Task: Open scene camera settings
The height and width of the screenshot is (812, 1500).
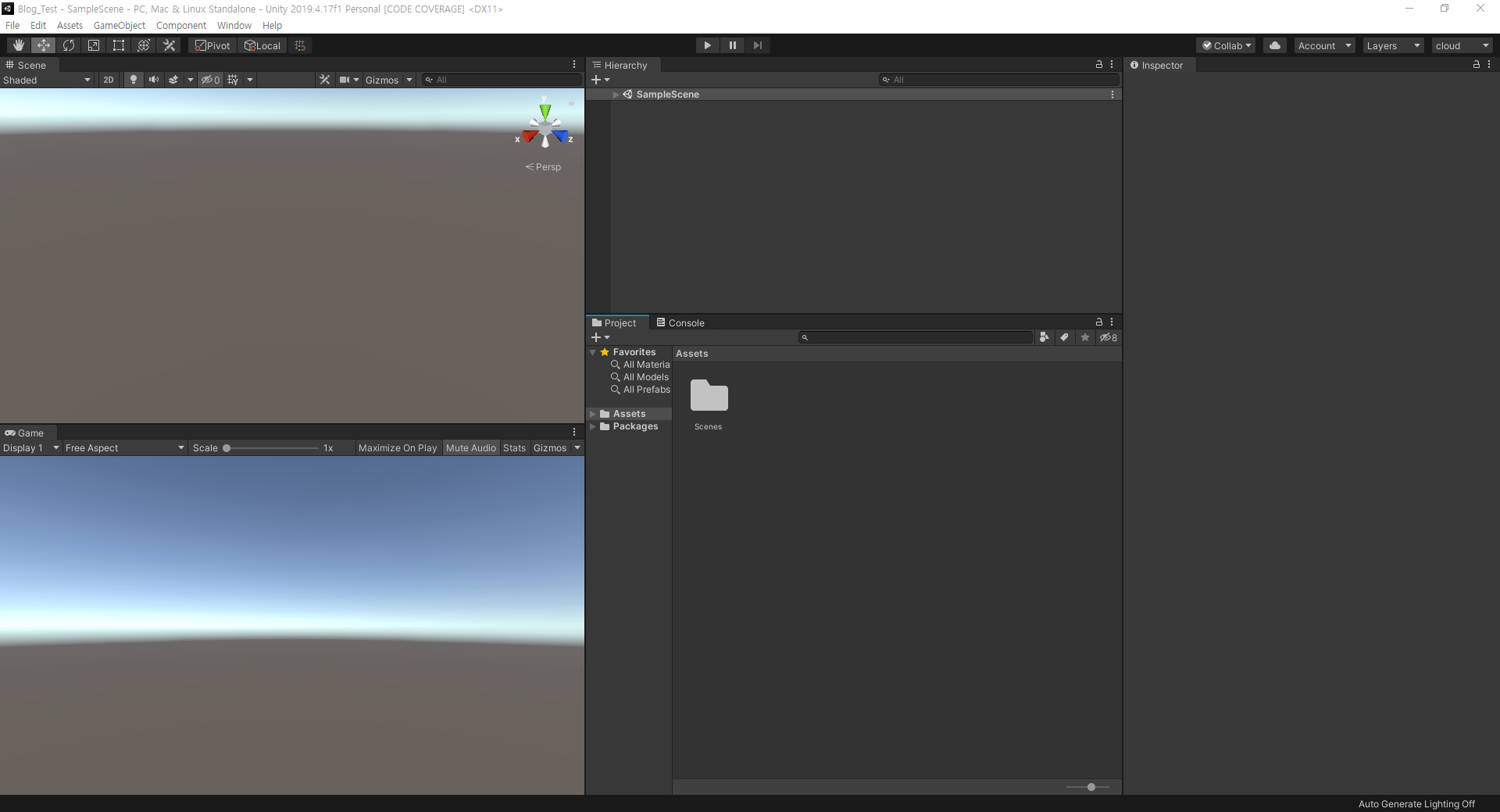Action: click(x=344, y=80)
